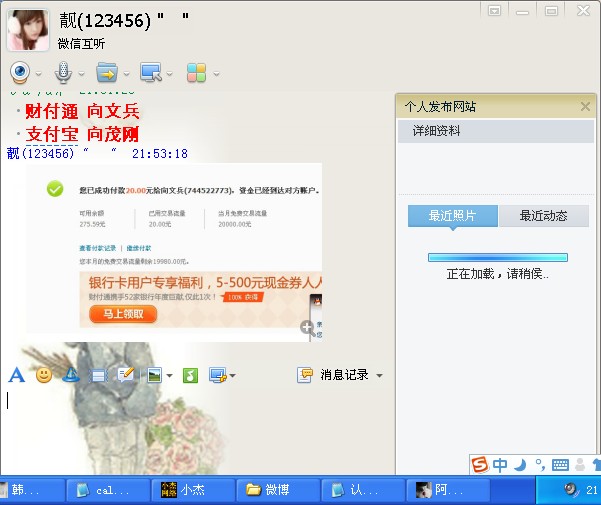Expand the send picture options arrow
Image resolution: width=601 pixels, height=505 pixels.
[x=169, y=376]
